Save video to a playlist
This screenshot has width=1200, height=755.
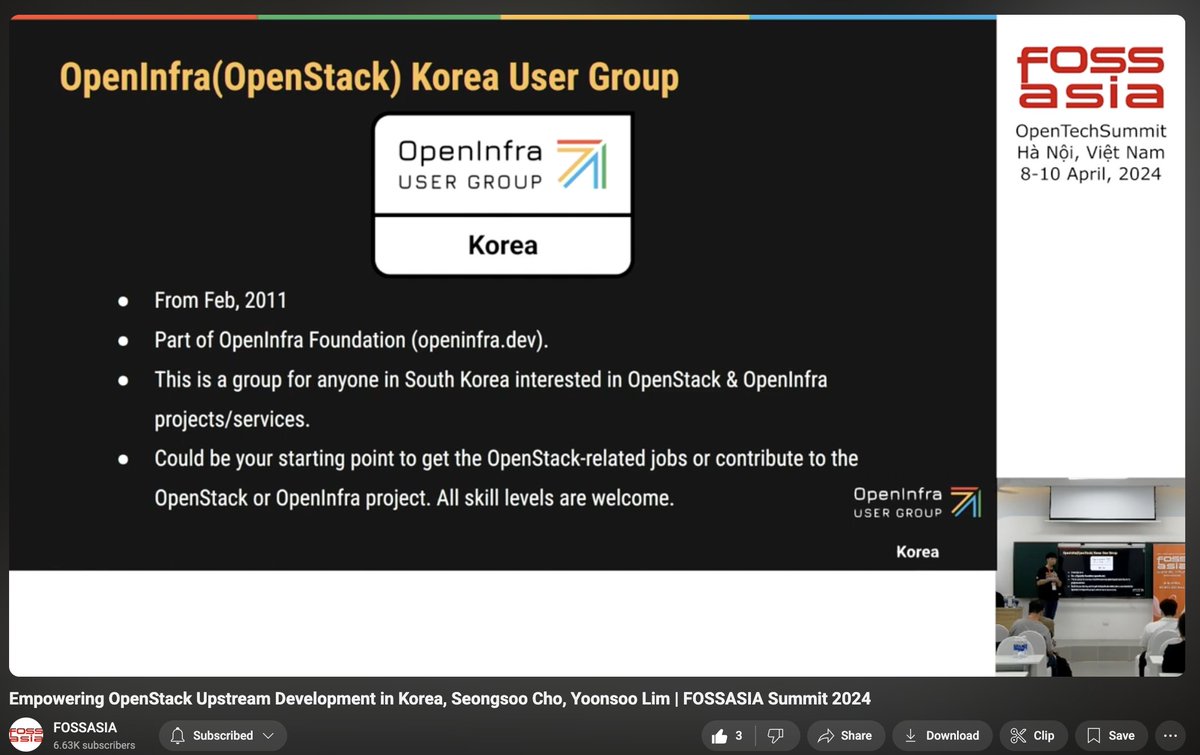pos(1110,736)
